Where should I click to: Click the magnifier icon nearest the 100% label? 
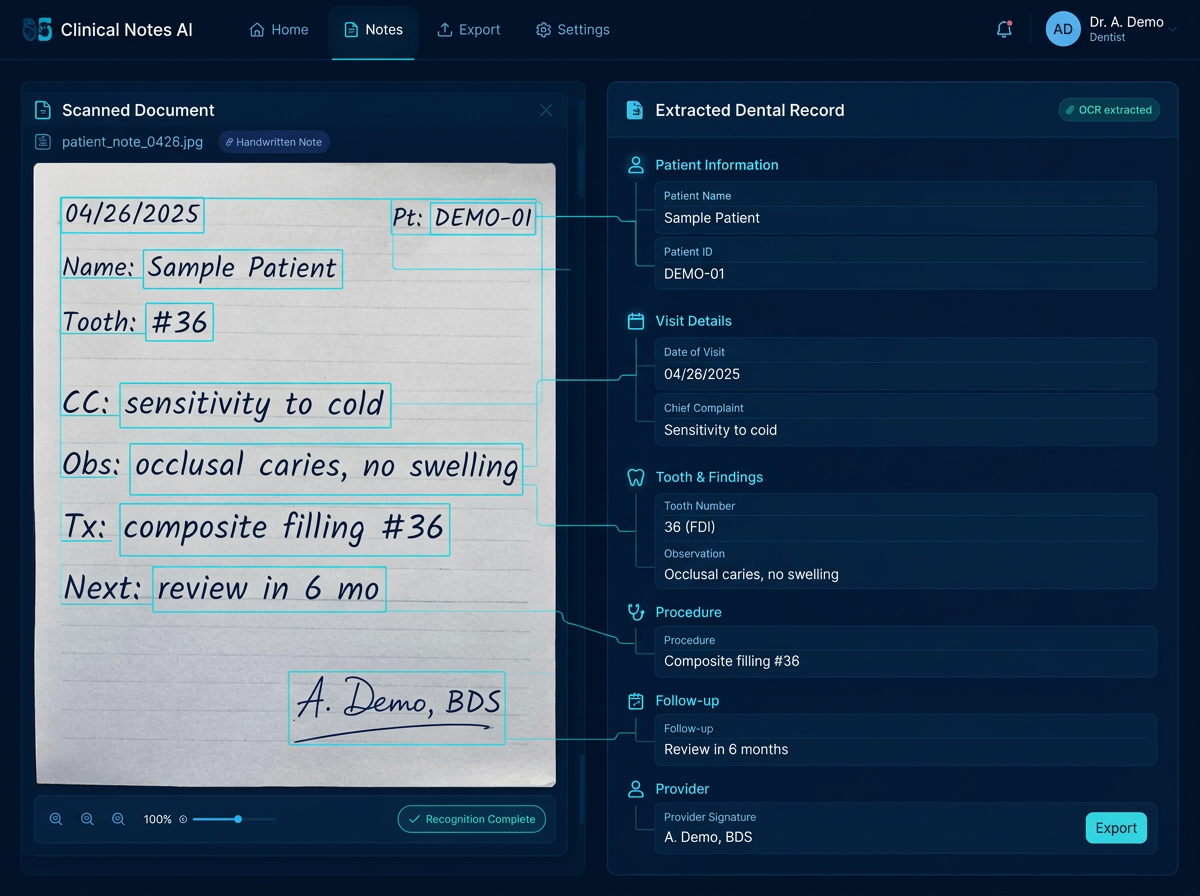(118, 819)
